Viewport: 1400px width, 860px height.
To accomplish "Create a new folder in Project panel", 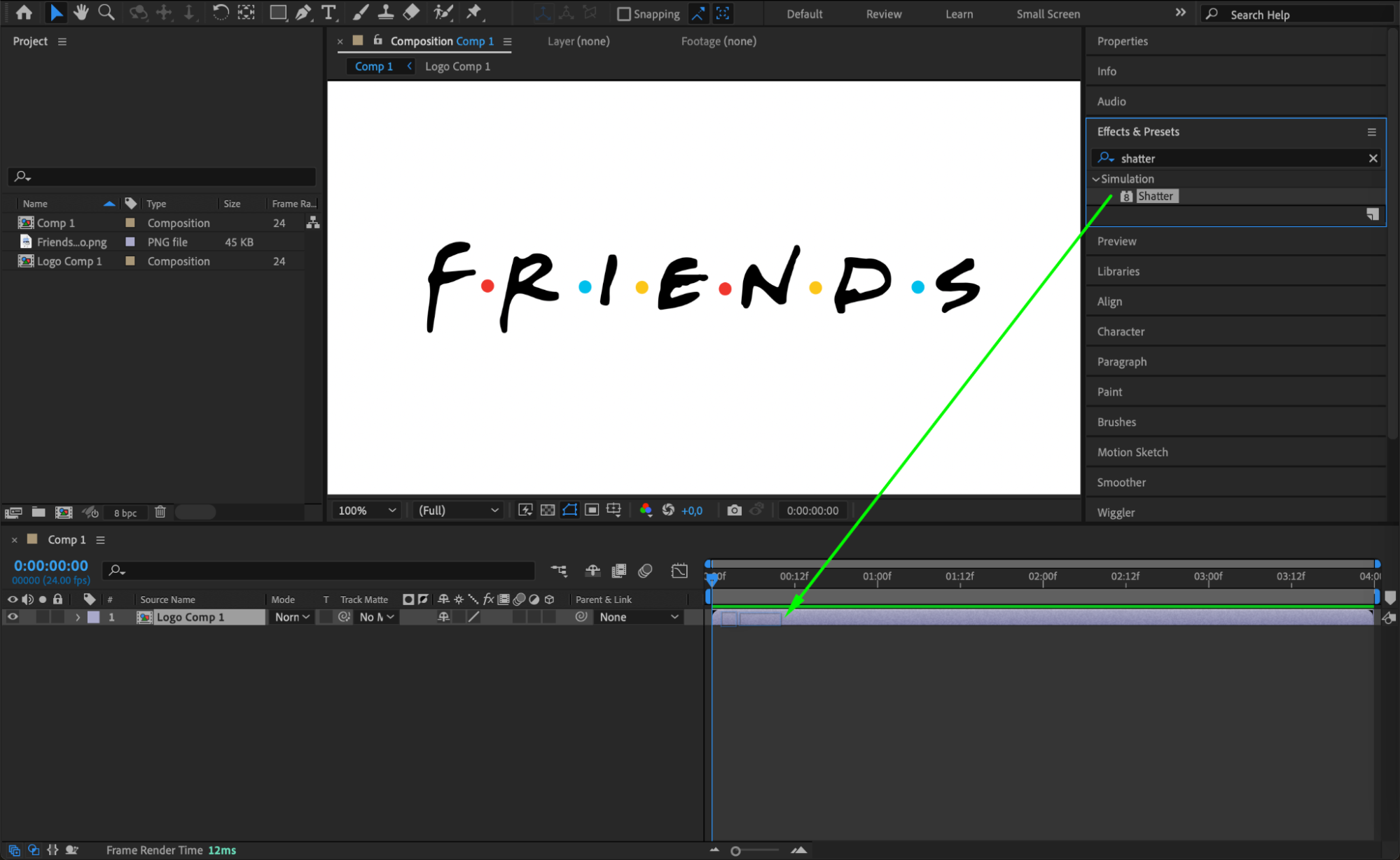I will [39, 512].
